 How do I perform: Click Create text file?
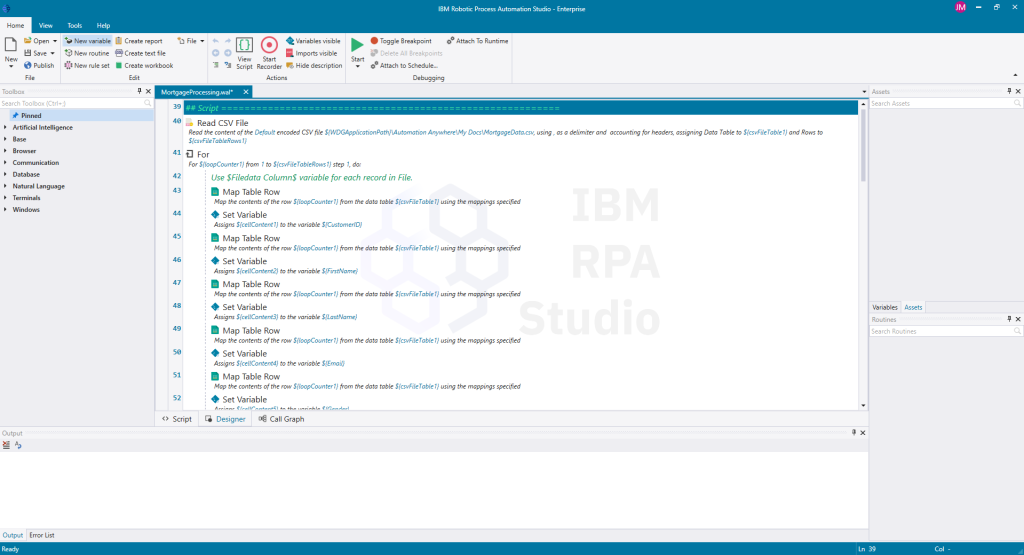[140, 53]
